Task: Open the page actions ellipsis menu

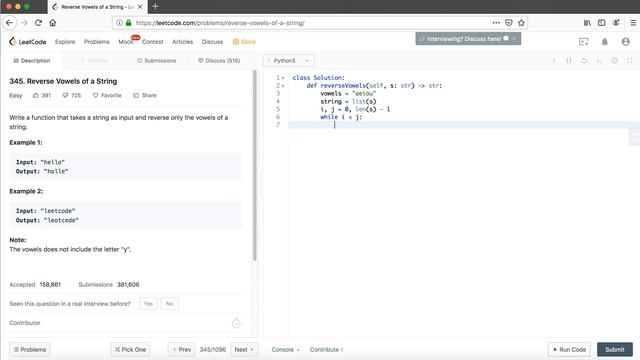Action: pyautogui.click(x=496, y=23)
